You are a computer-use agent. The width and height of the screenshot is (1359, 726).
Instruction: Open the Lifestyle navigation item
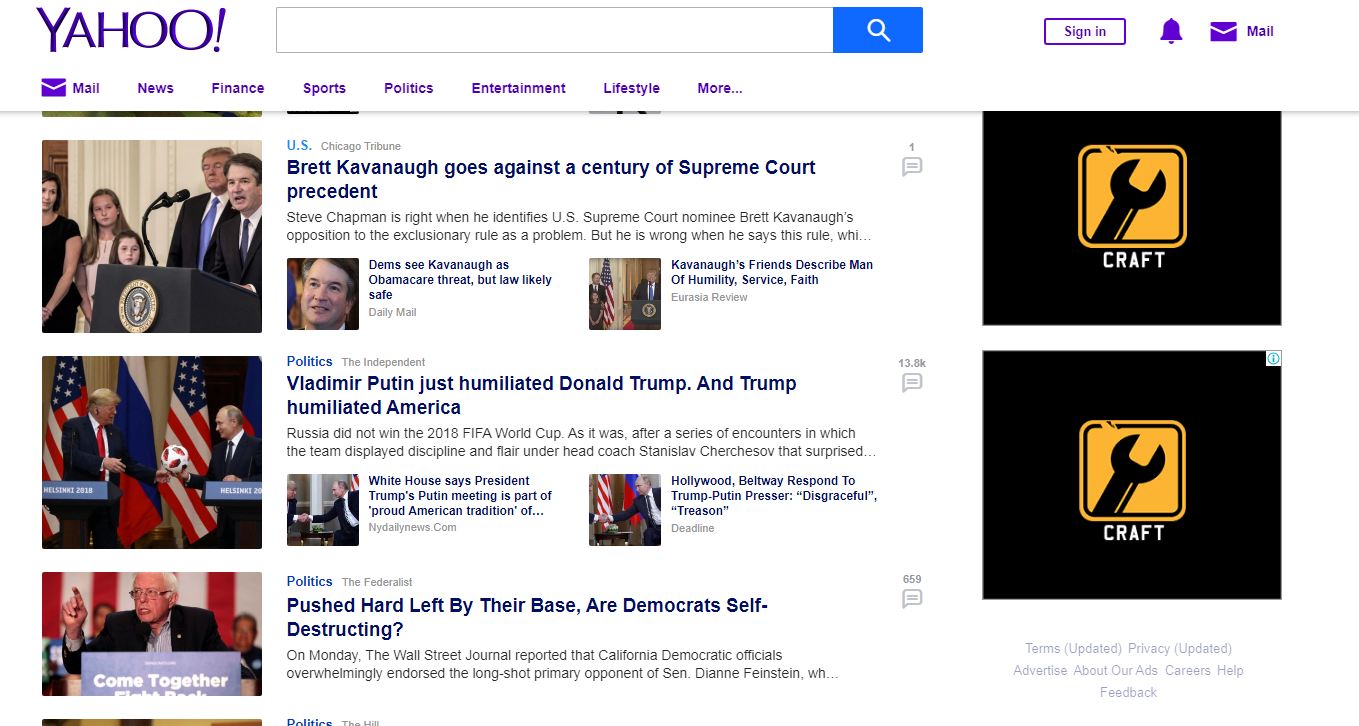click(x=631, y=88)
